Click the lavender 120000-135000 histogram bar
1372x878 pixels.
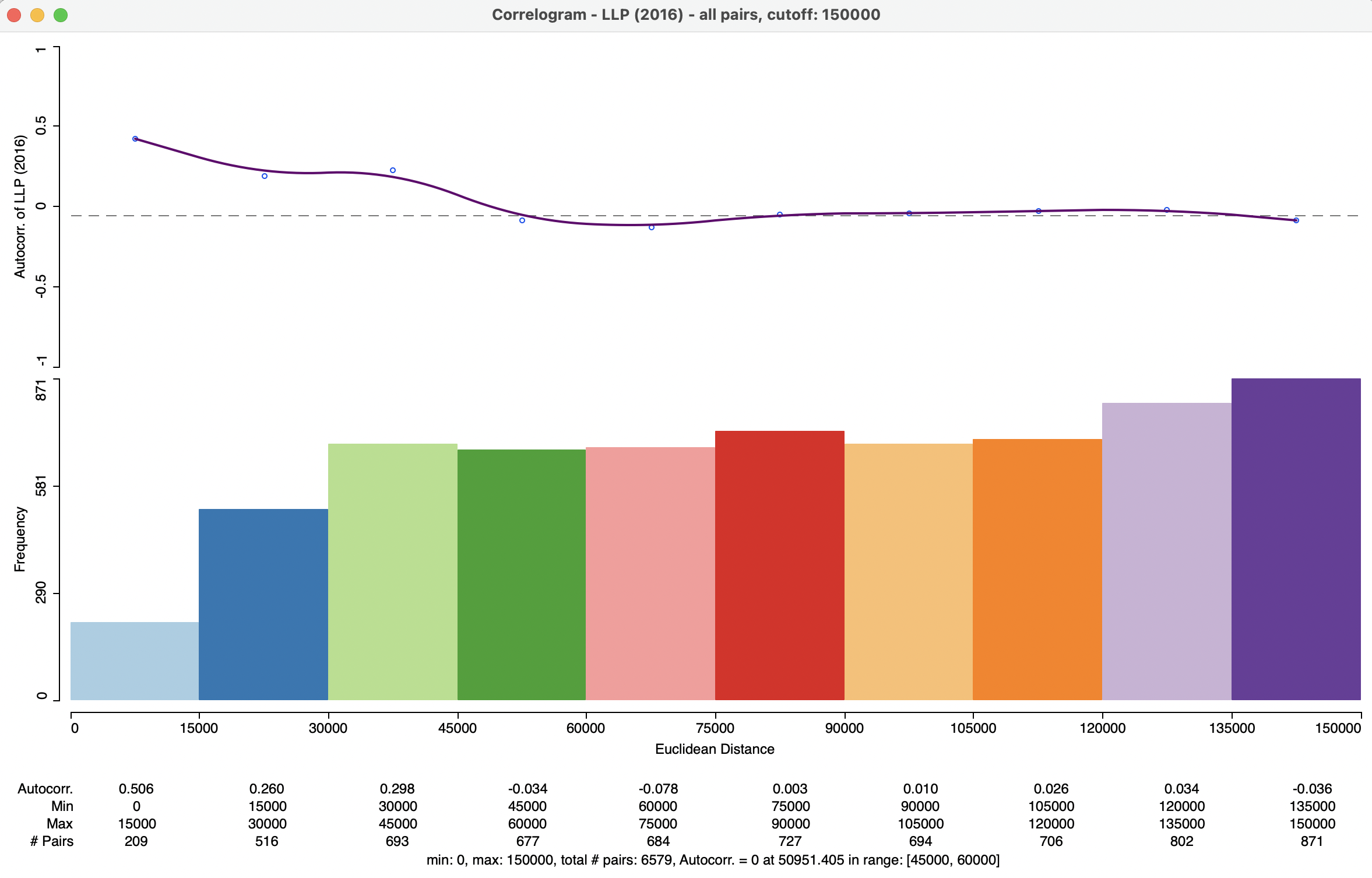click(x=1167, y=551)
